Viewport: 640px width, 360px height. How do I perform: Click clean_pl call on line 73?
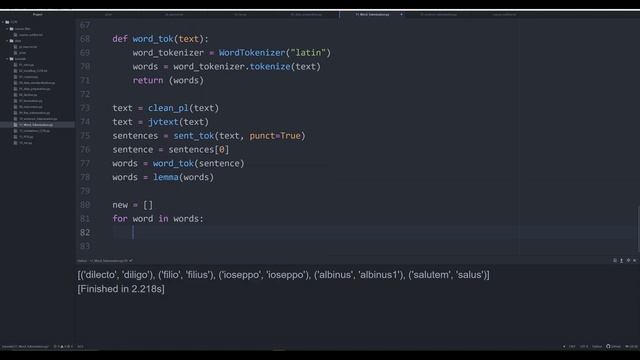[x=168, y=108]
